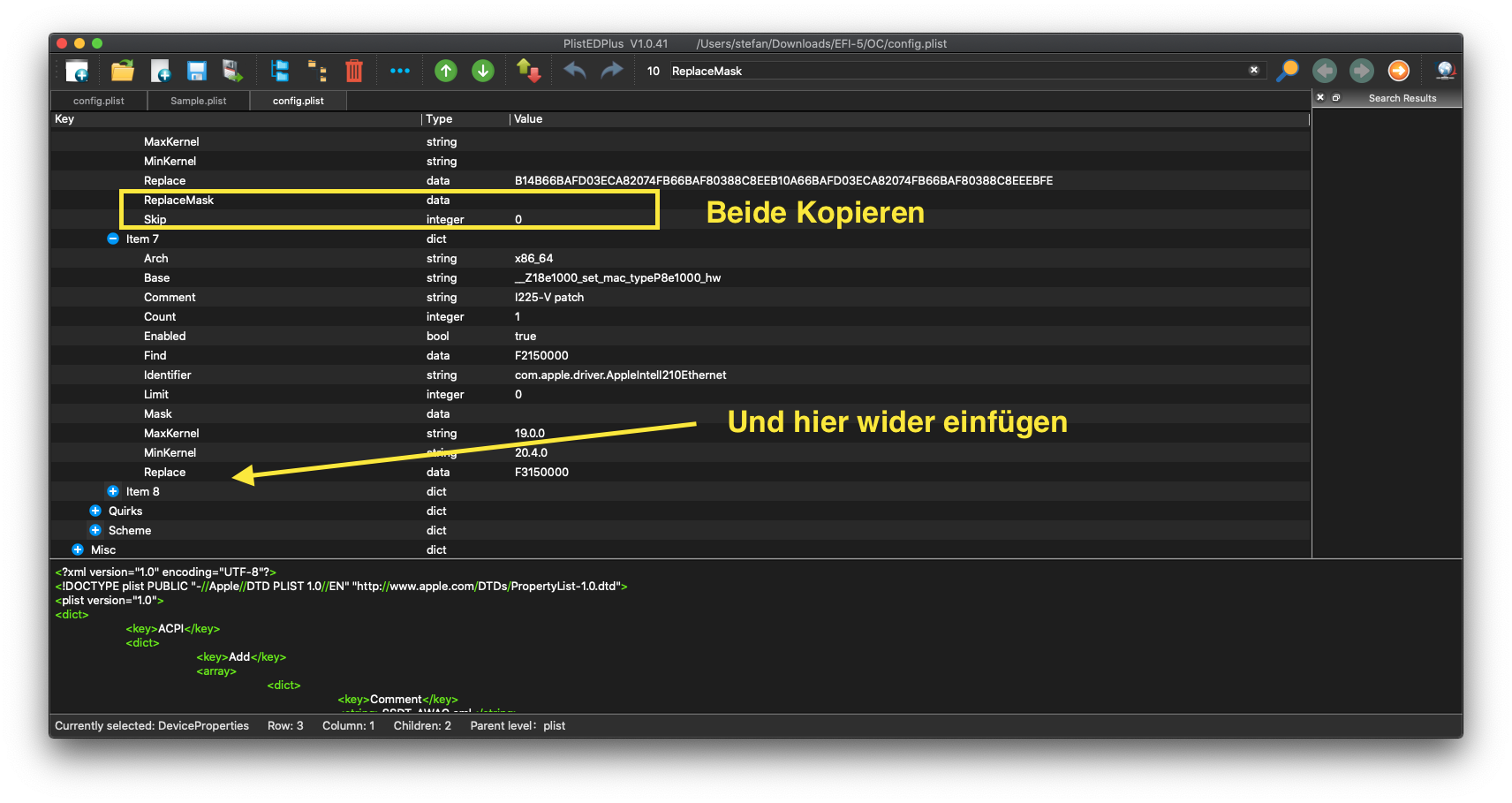This screenshot has width=1512, height=803.
Task: Click the green move down arrow icon
Action: click(x=483, y=71)
